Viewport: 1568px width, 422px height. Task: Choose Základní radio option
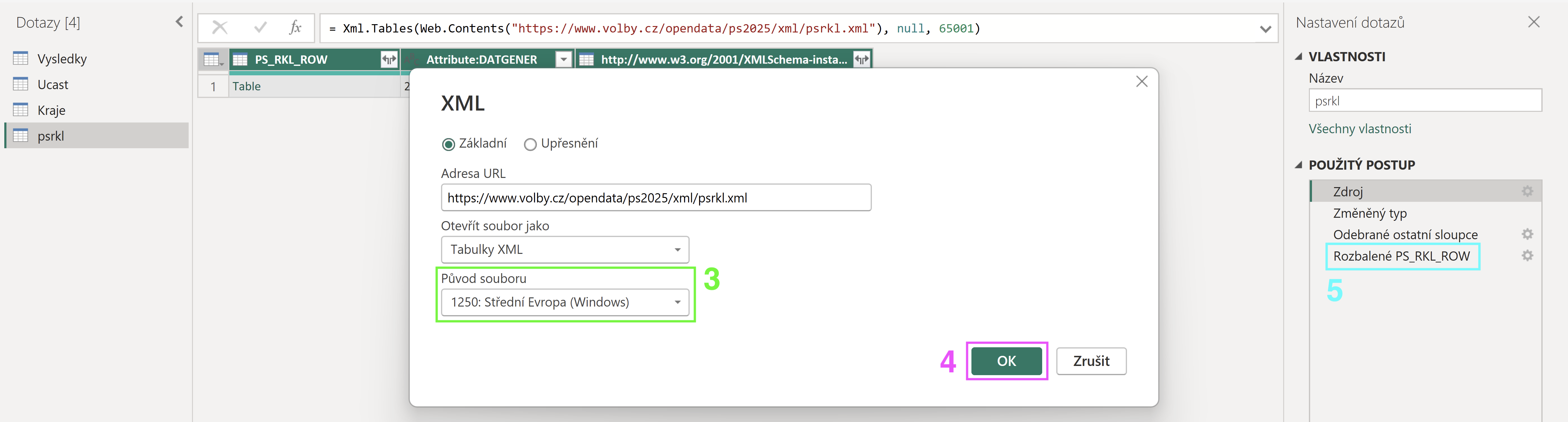click(449, 144)
